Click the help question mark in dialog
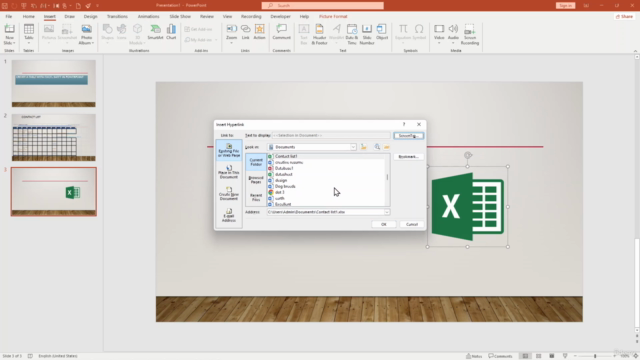 click(x=404, y=124)
